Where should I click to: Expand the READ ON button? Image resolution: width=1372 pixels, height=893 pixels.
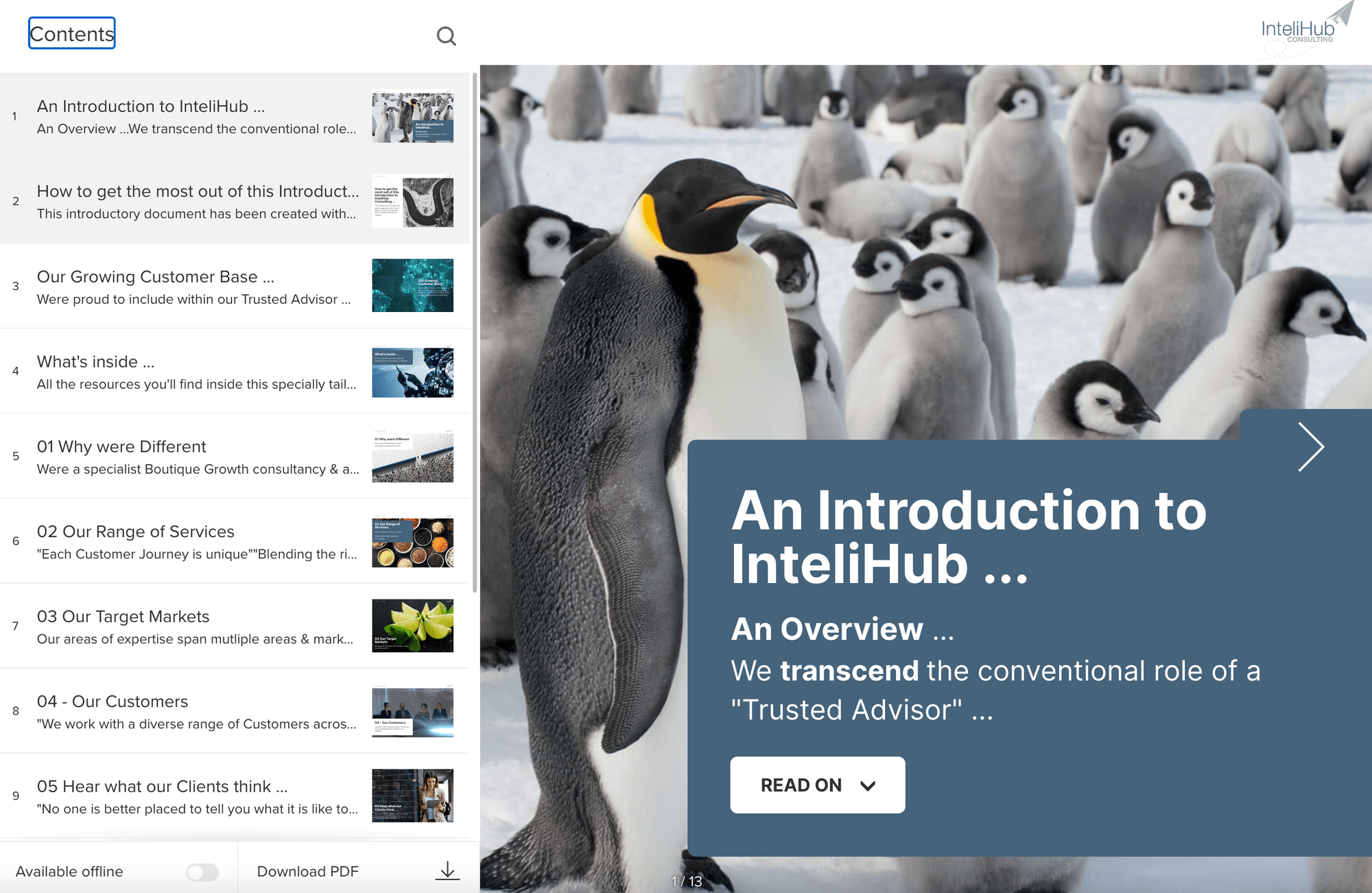point(818,785)
